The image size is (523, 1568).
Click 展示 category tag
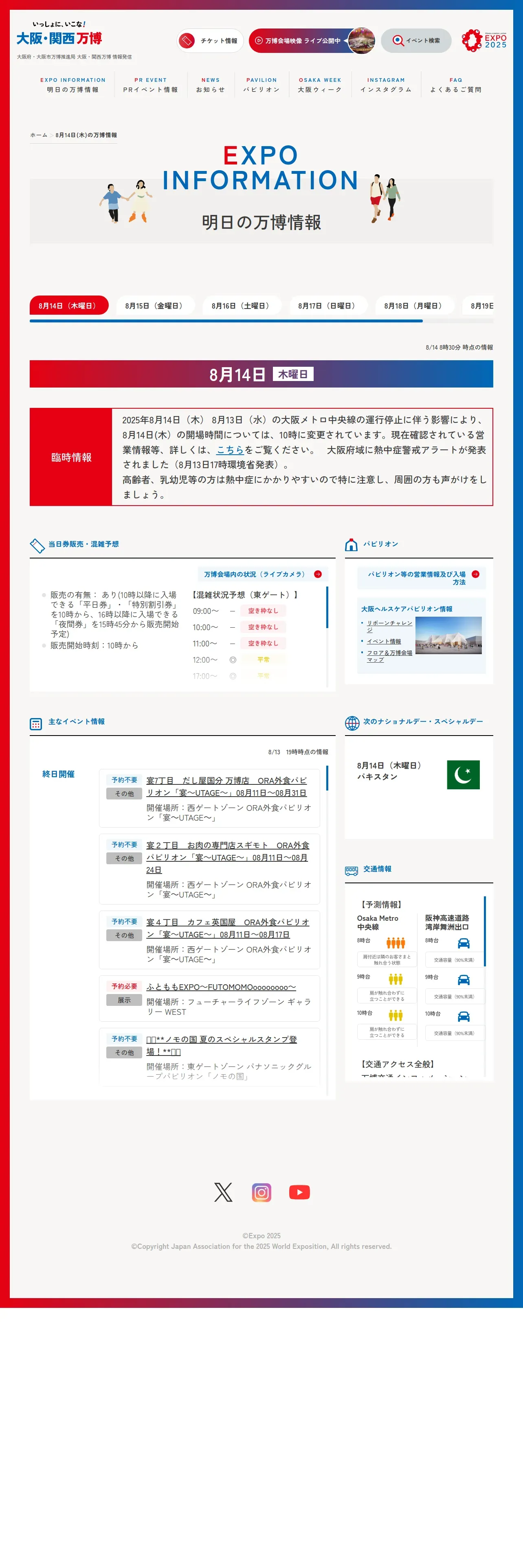(x=124, y=1000)
